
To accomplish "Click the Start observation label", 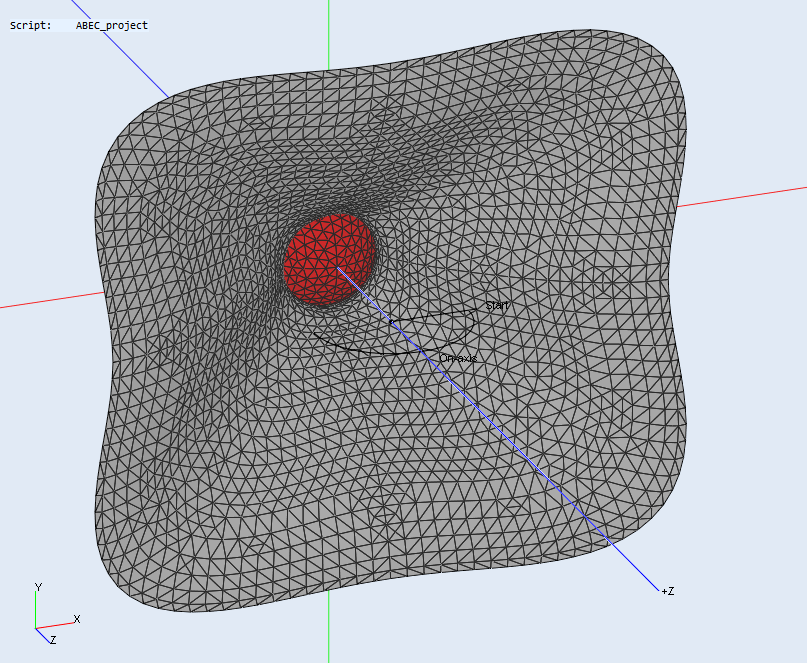I will 497,305.
